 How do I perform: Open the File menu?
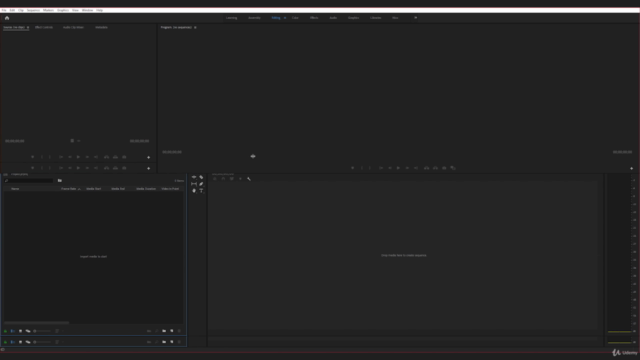click(x=4, y=10)
